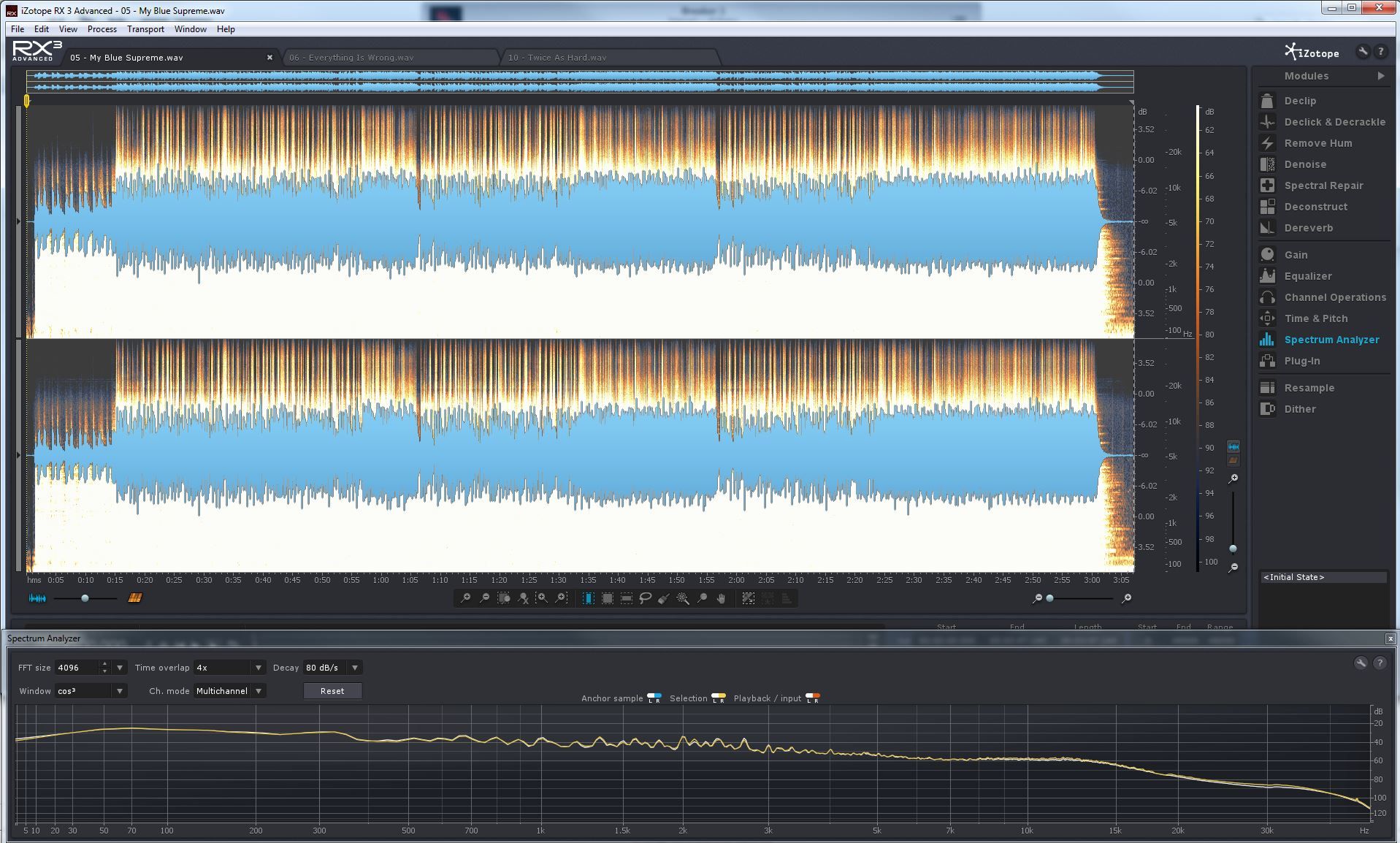The image size is (1400, 843).
Task: Click the Dereverb module icon
Action: (x=1267, y=228)
